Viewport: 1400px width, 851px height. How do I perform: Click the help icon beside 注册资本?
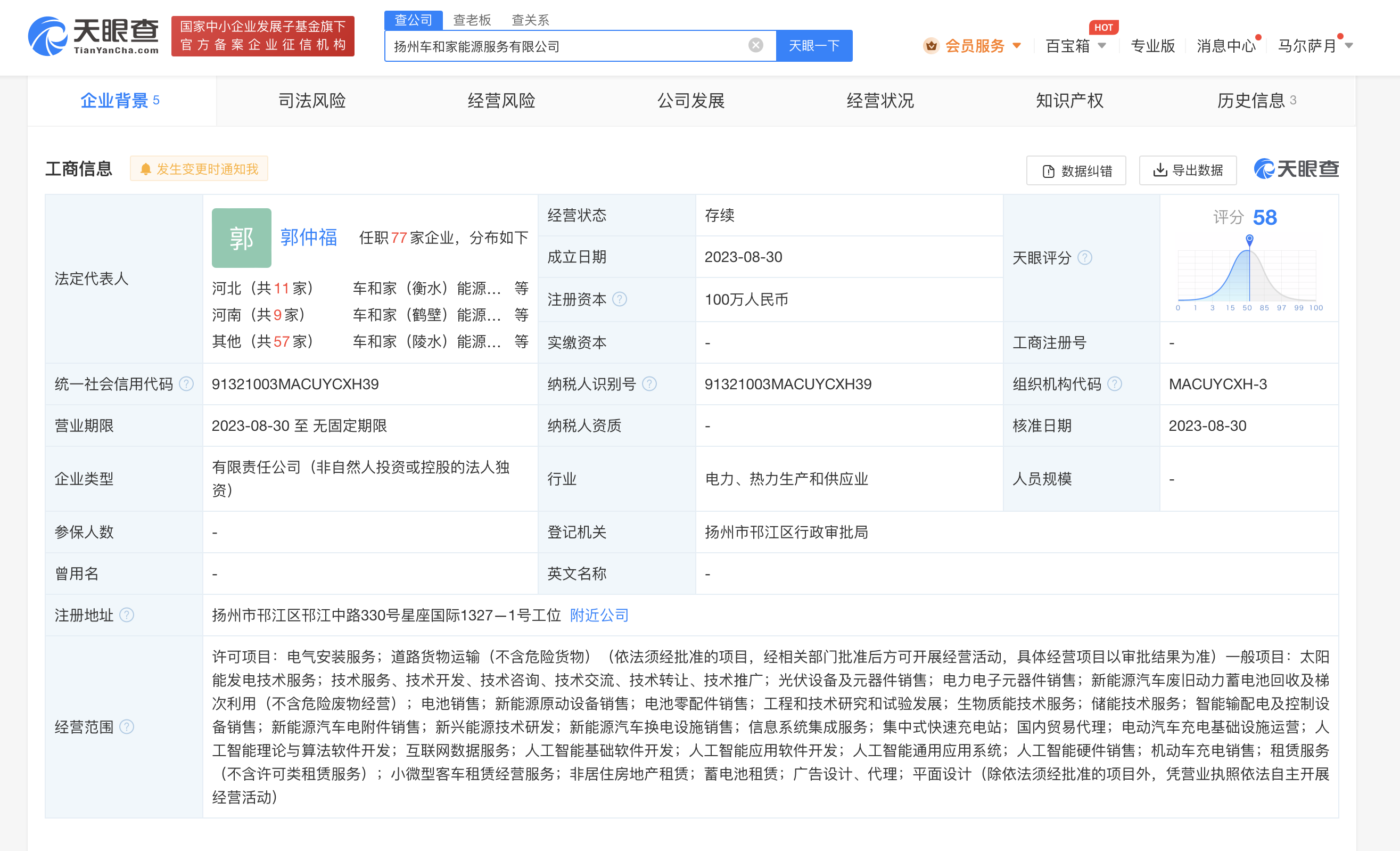point(620,299)
